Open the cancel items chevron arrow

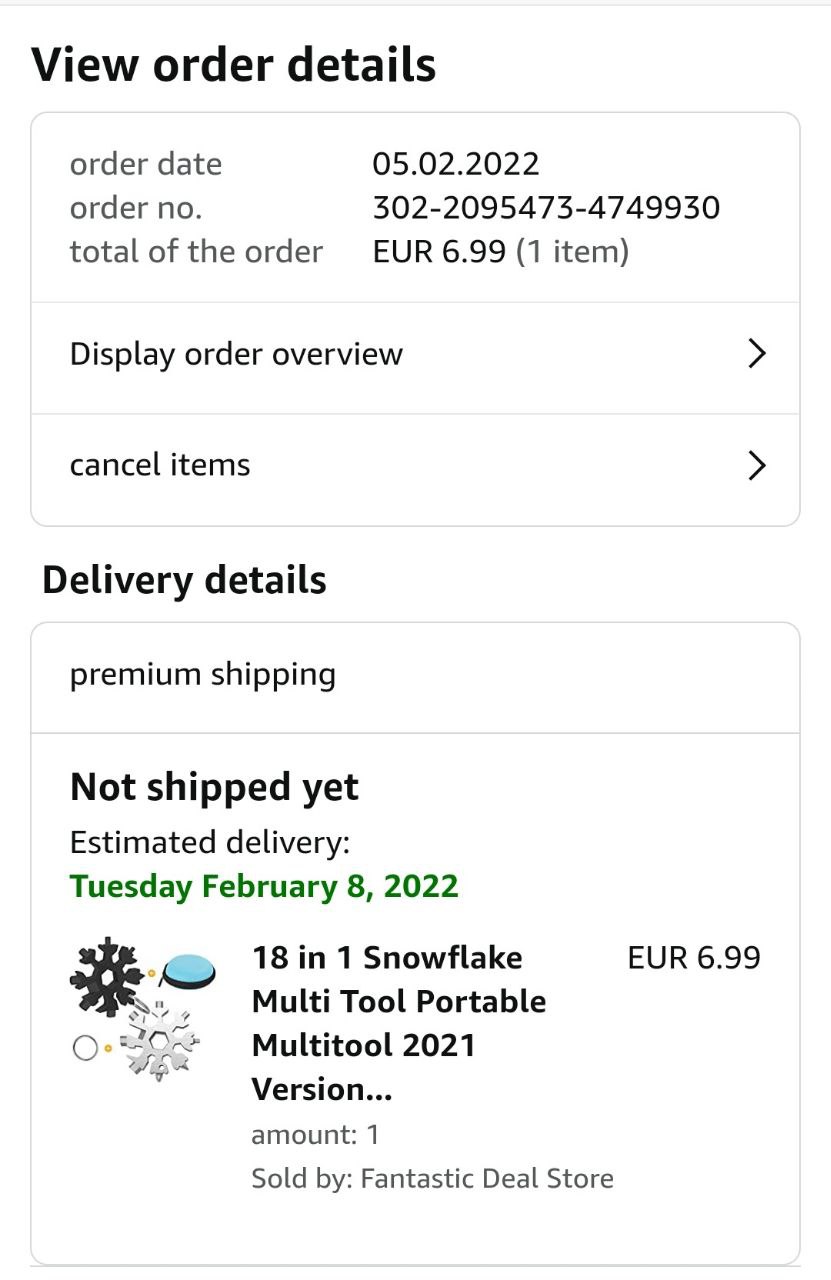point(757,465)
